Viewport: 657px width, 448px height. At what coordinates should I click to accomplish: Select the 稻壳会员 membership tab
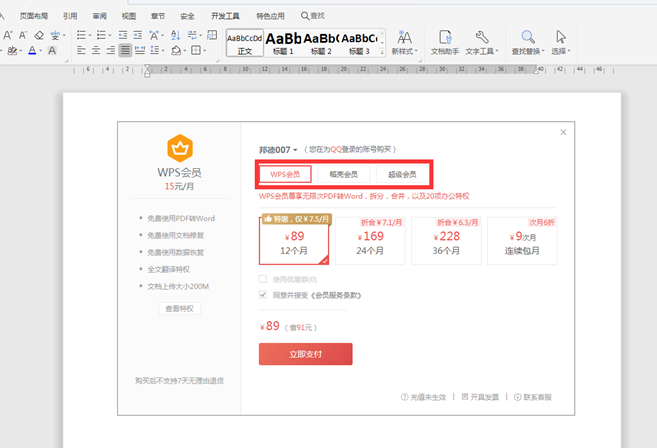tap(344, 174)
